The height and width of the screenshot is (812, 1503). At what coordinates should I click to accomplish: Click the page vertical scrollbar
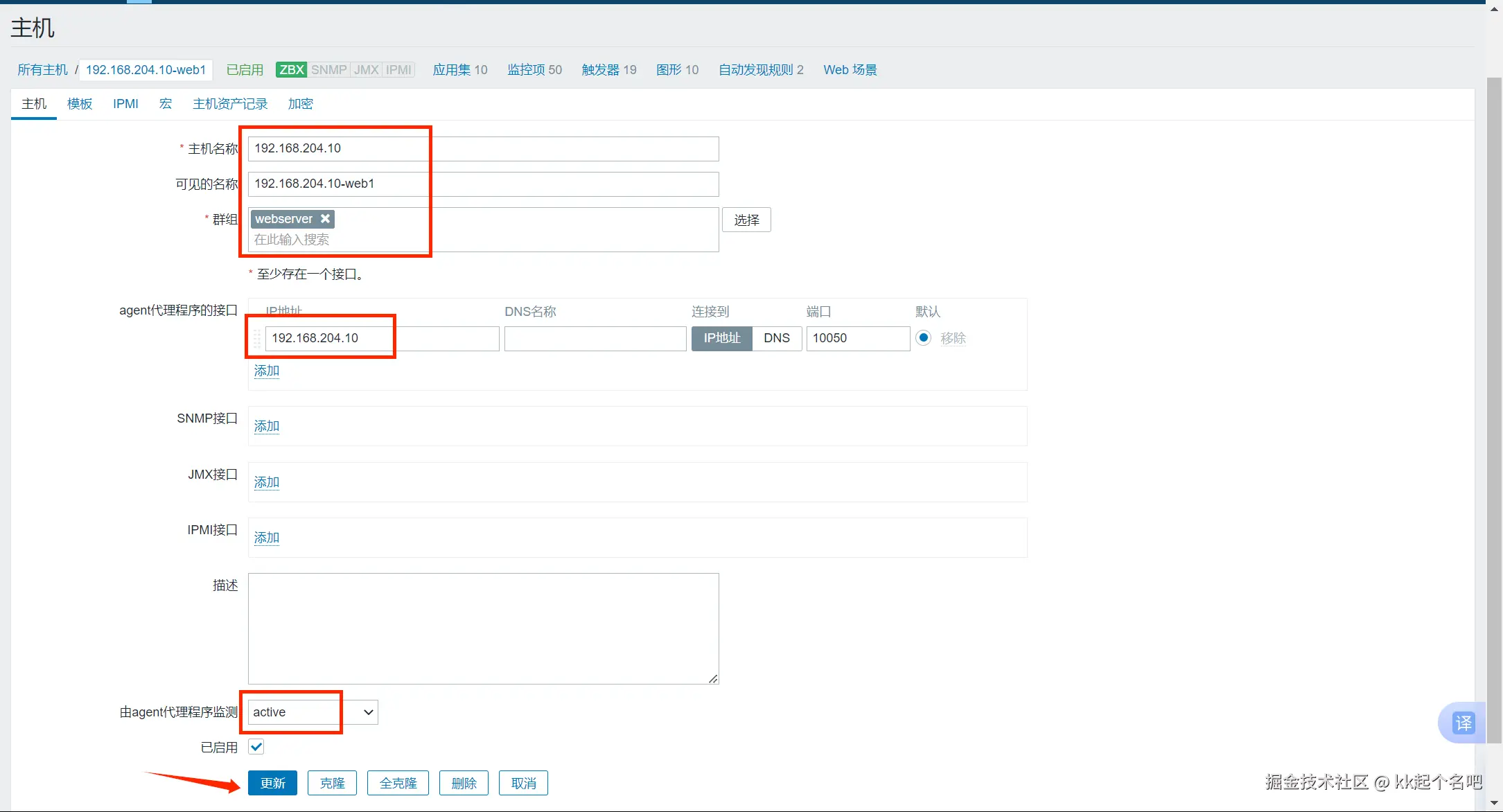coord(1494,416)
